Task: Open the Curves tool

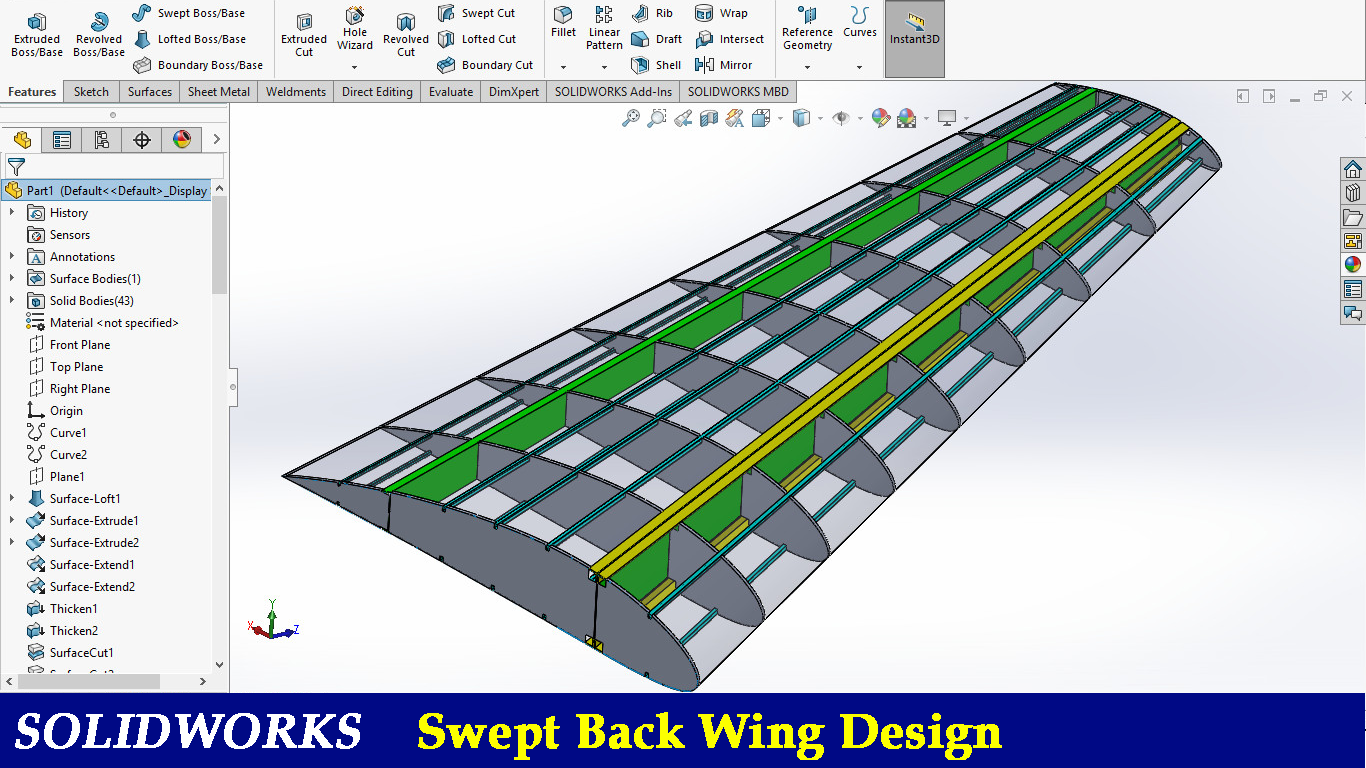Action: tap(860, 22)
